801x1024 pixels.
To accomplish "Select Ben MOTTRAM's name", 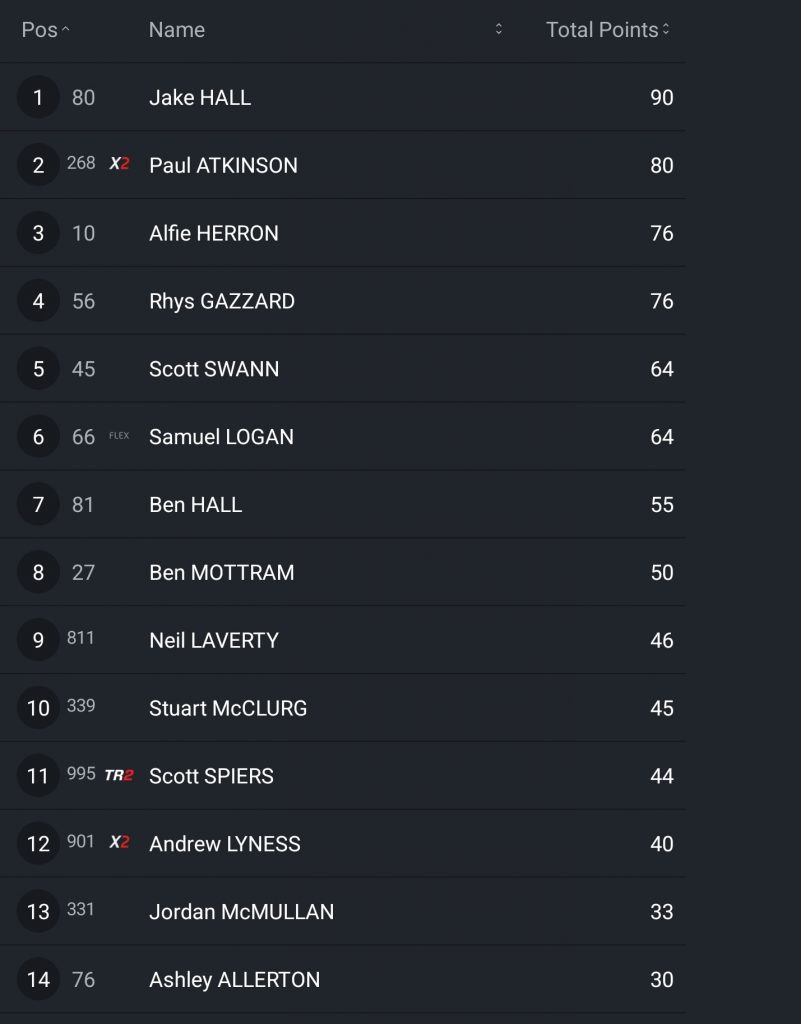I will pyautogui.click(x=222, y=572).
